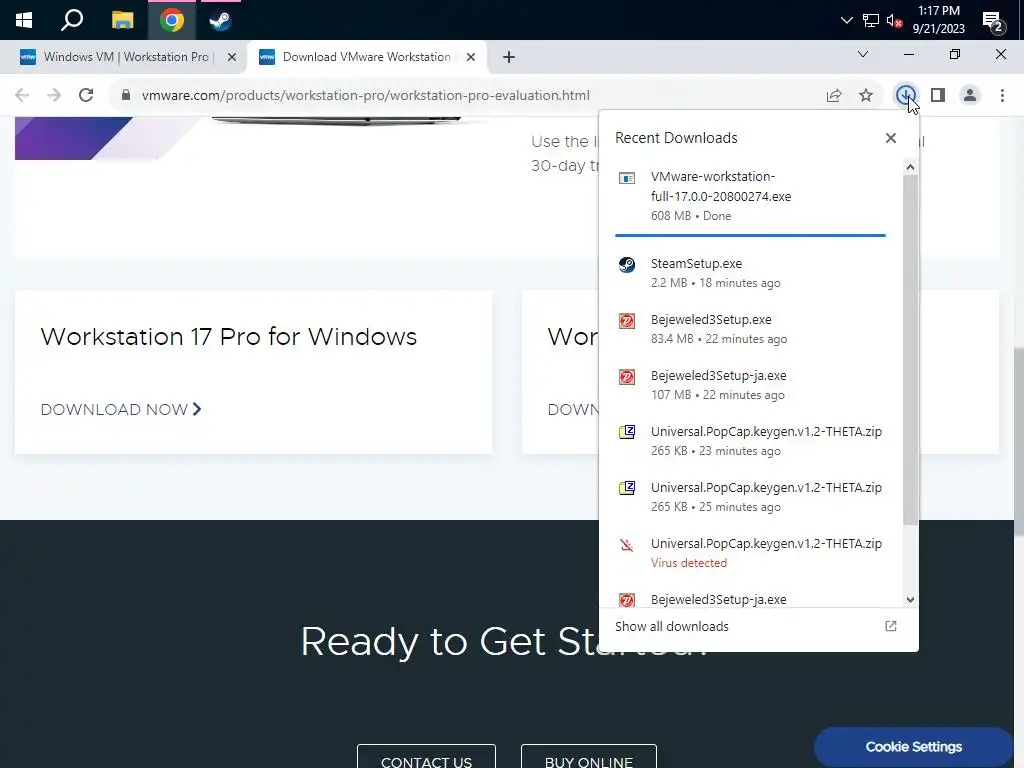Open network status tray icon
Viewport: 1024px width, 768px height.
coord(871,20)
